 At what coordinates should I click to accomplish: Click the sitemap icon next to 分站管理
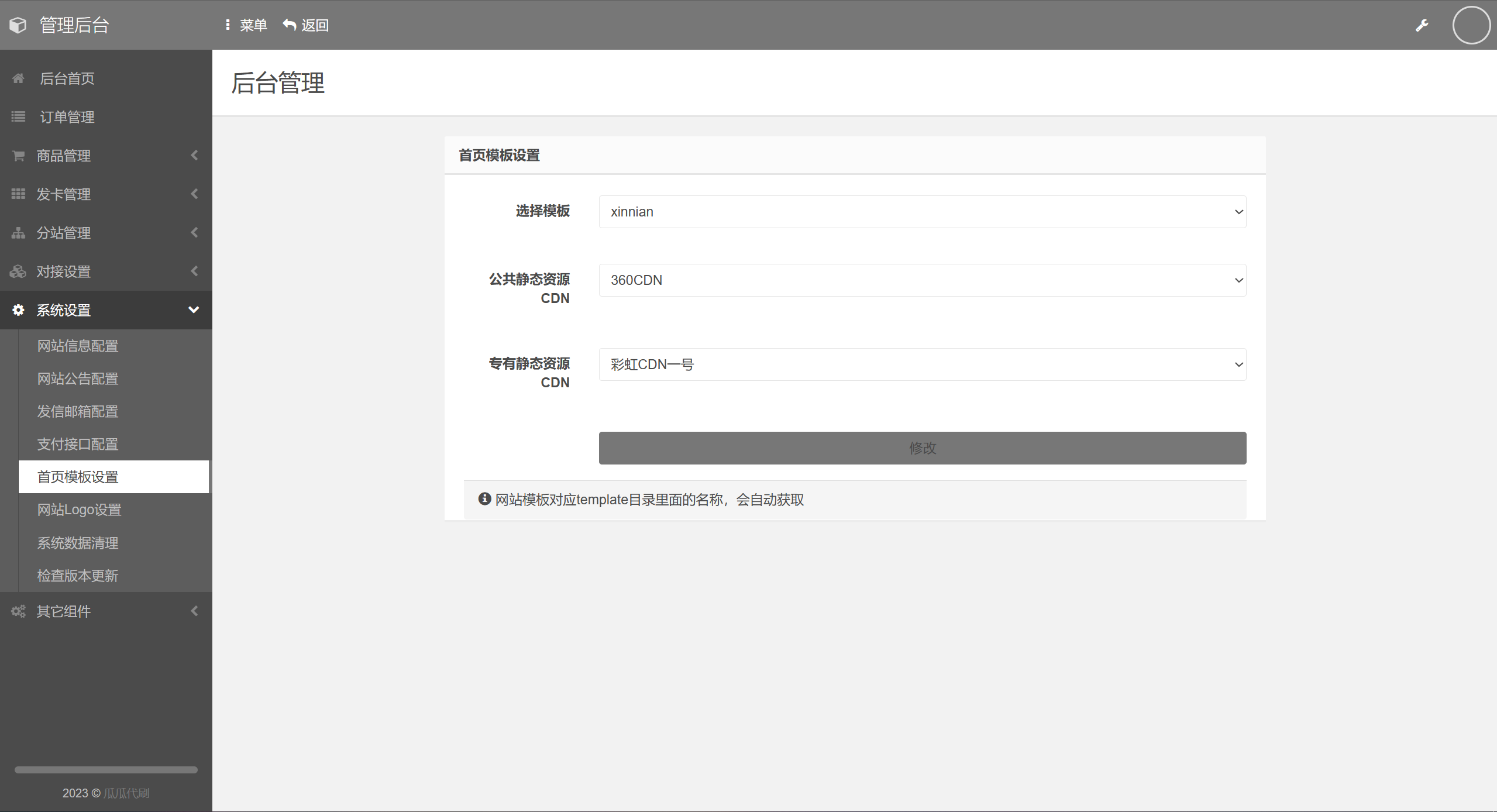point(18,233)
